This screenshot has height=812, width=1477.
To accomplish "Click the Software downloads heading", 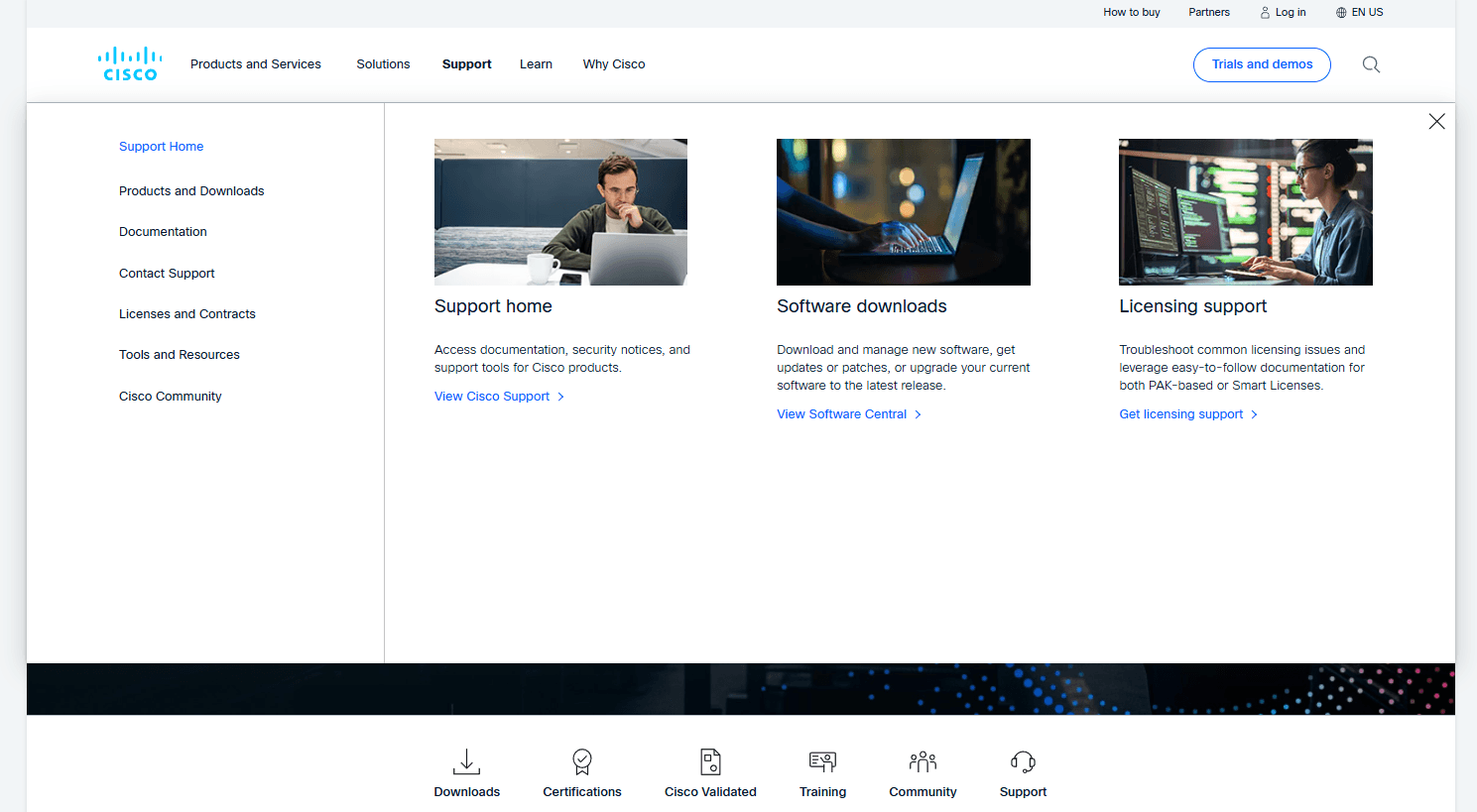I will (862, 306).
